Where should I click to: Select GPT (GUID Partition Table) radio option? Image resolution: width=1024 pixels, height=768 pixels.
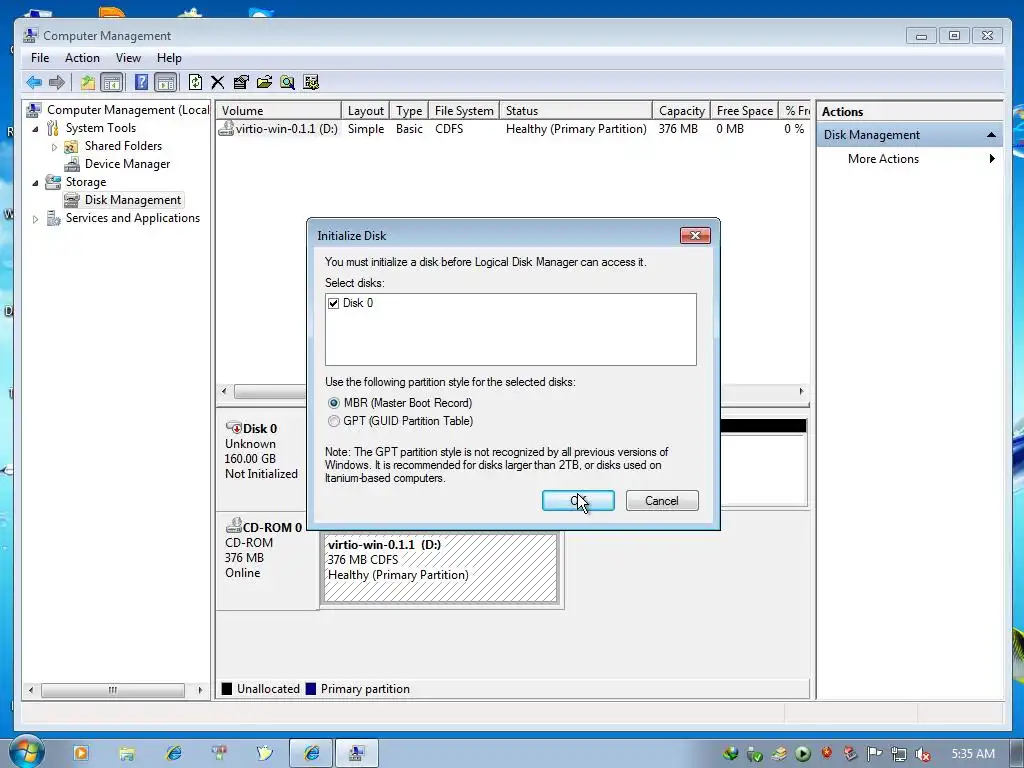click(334, 421)
